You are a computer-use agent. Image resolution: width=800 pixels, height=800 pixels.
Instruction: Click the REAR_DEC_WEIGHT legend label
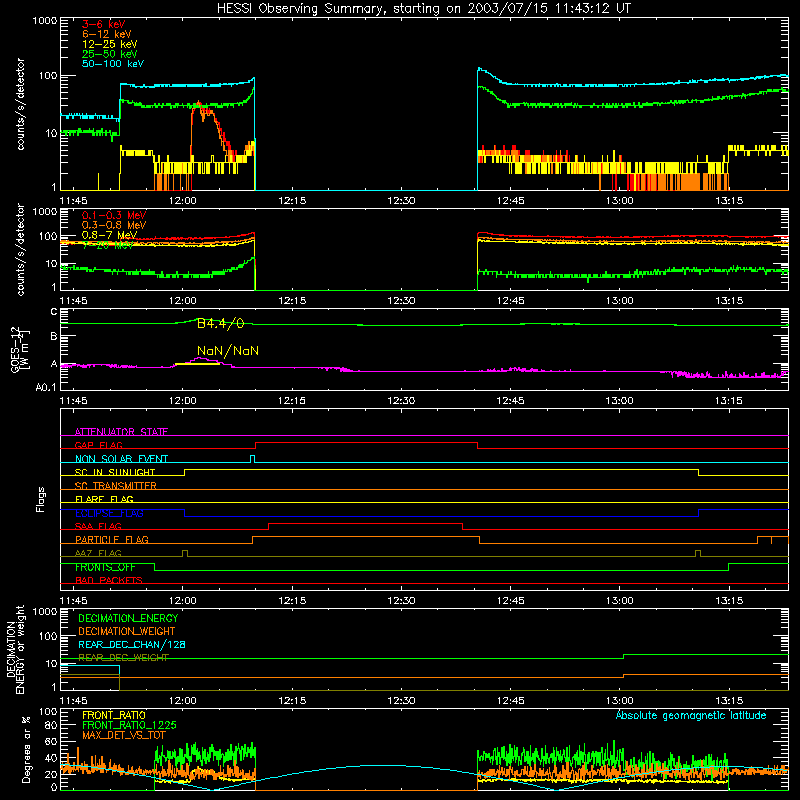[x=123, y=658]
